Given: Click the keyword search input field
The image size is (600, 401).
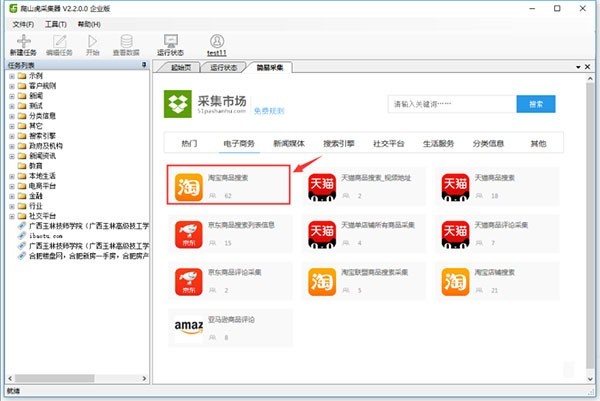Looking at the screenshot, I should click(452, 104).
